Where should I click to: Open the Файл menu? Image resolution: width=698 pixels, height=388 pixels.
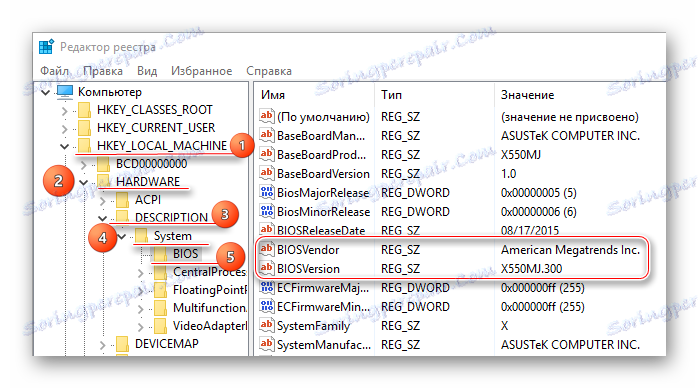[54, 71]
